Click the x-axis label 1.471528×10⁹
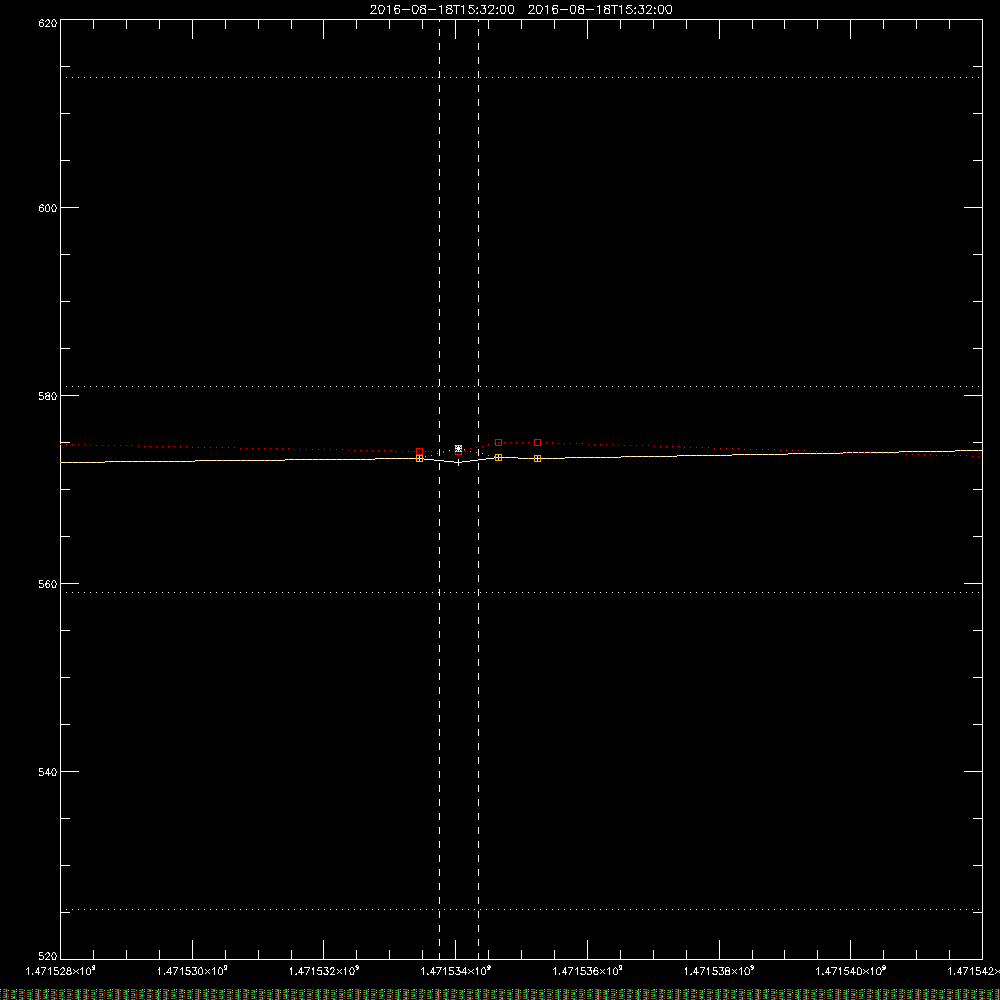The image size is (1000, 1000). [x=61, y=971]
